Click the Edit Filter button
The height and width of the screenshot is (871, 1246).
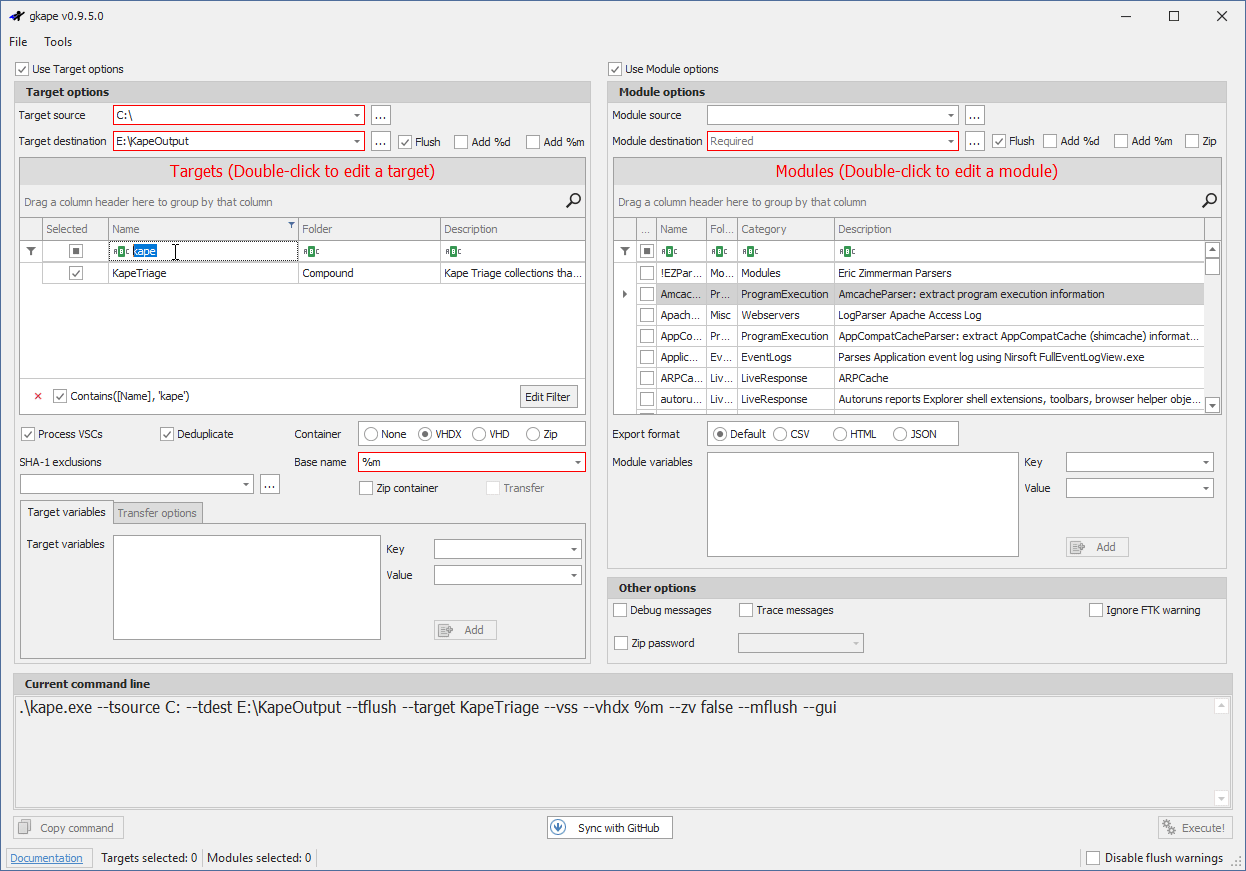[x=548, y=396]
